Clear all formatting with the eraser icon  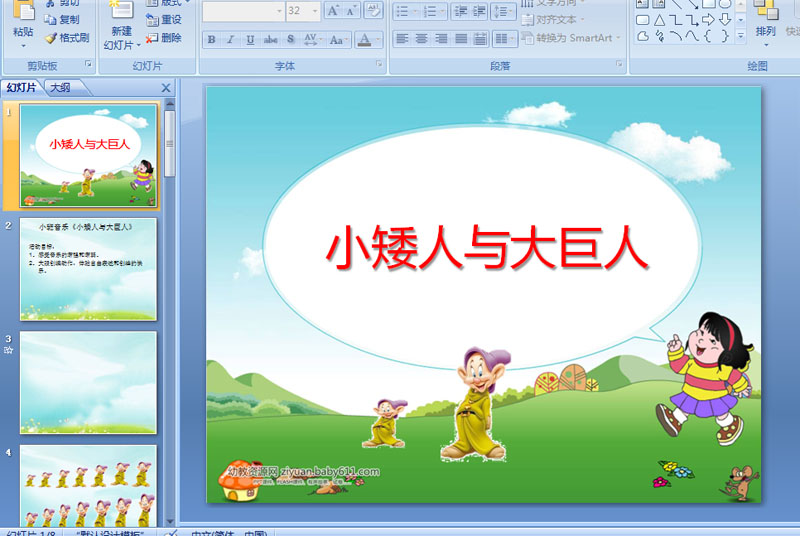[x=373, y=10]
